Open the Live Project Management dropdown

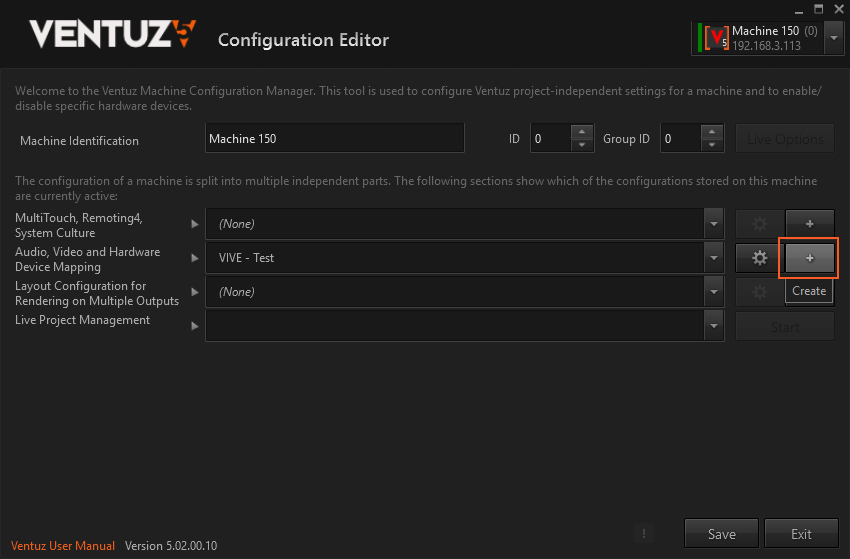tap(713, 326)
